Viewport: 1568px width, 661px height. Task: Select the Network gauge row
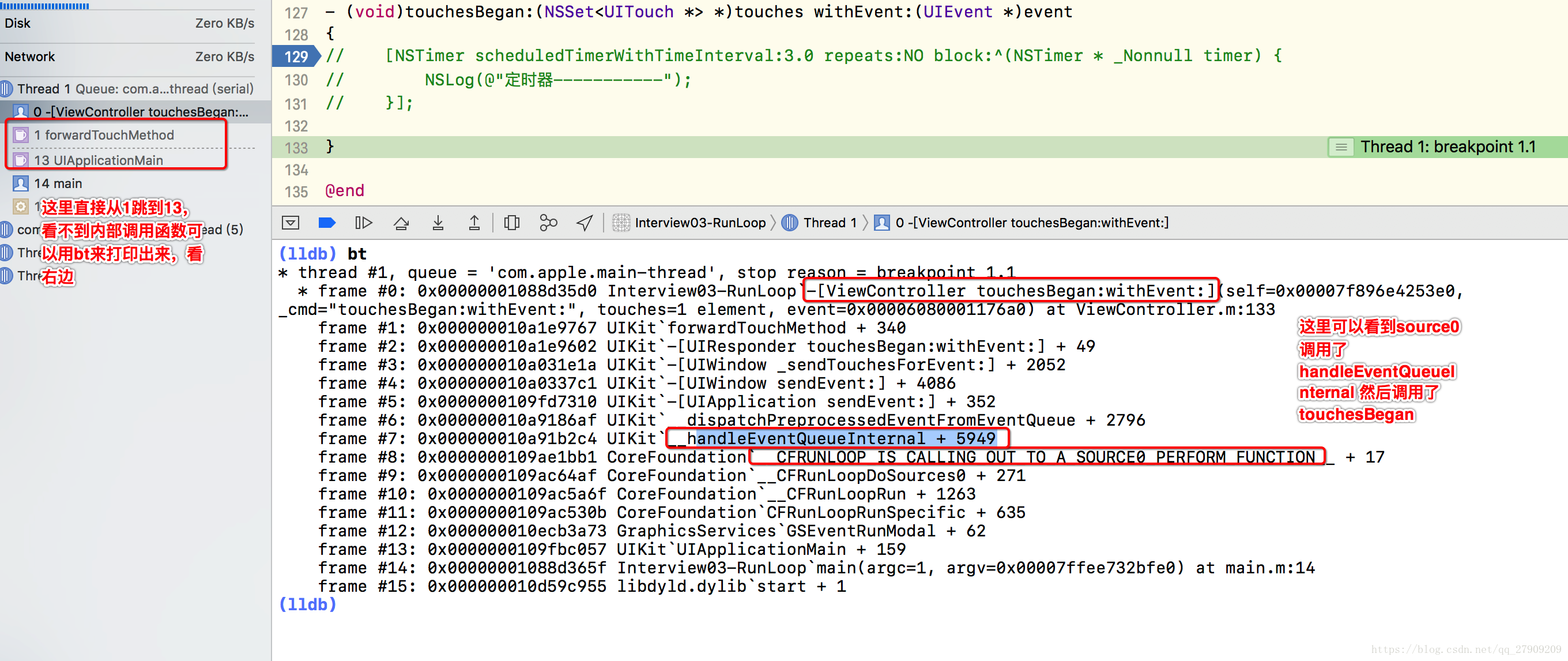[x=130, y=57]
